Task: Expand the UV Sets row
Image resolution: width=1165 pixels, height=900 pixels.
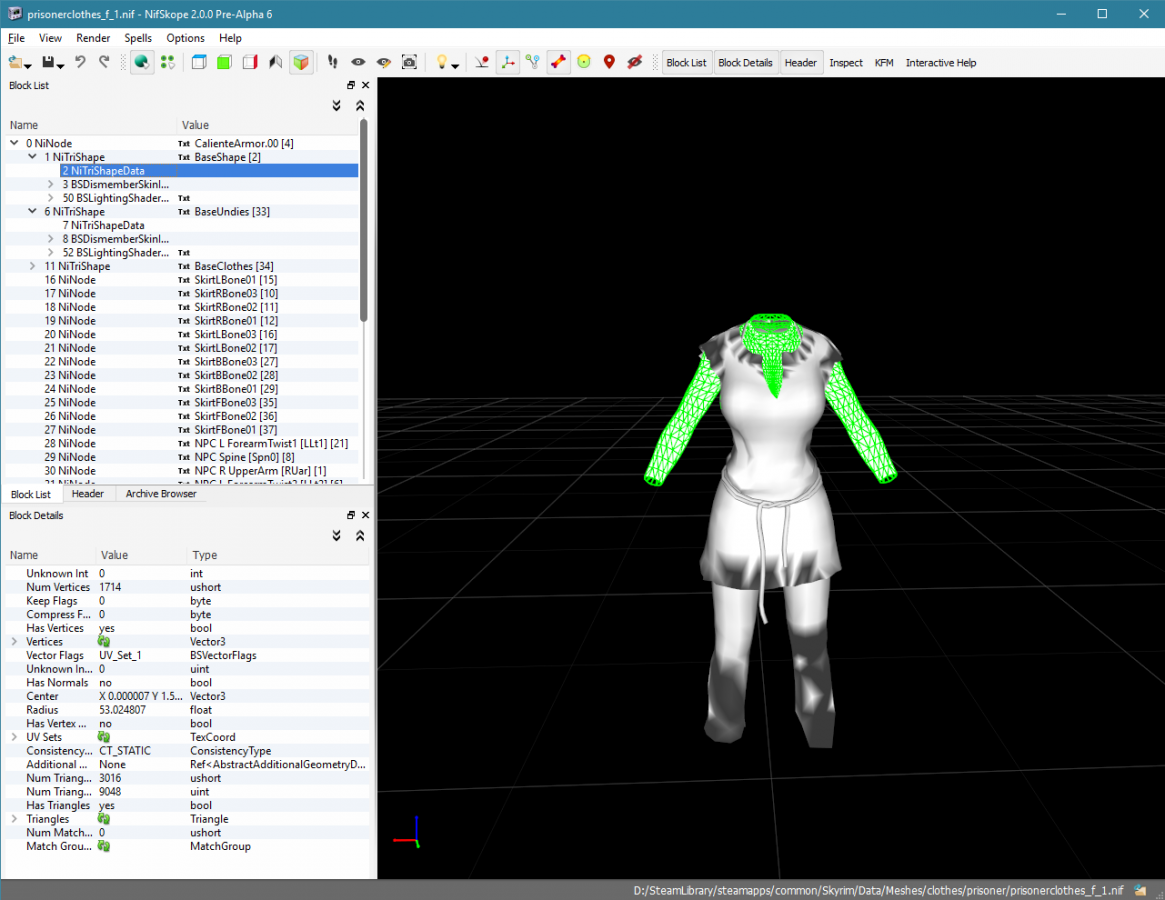Action: (14, 736)
